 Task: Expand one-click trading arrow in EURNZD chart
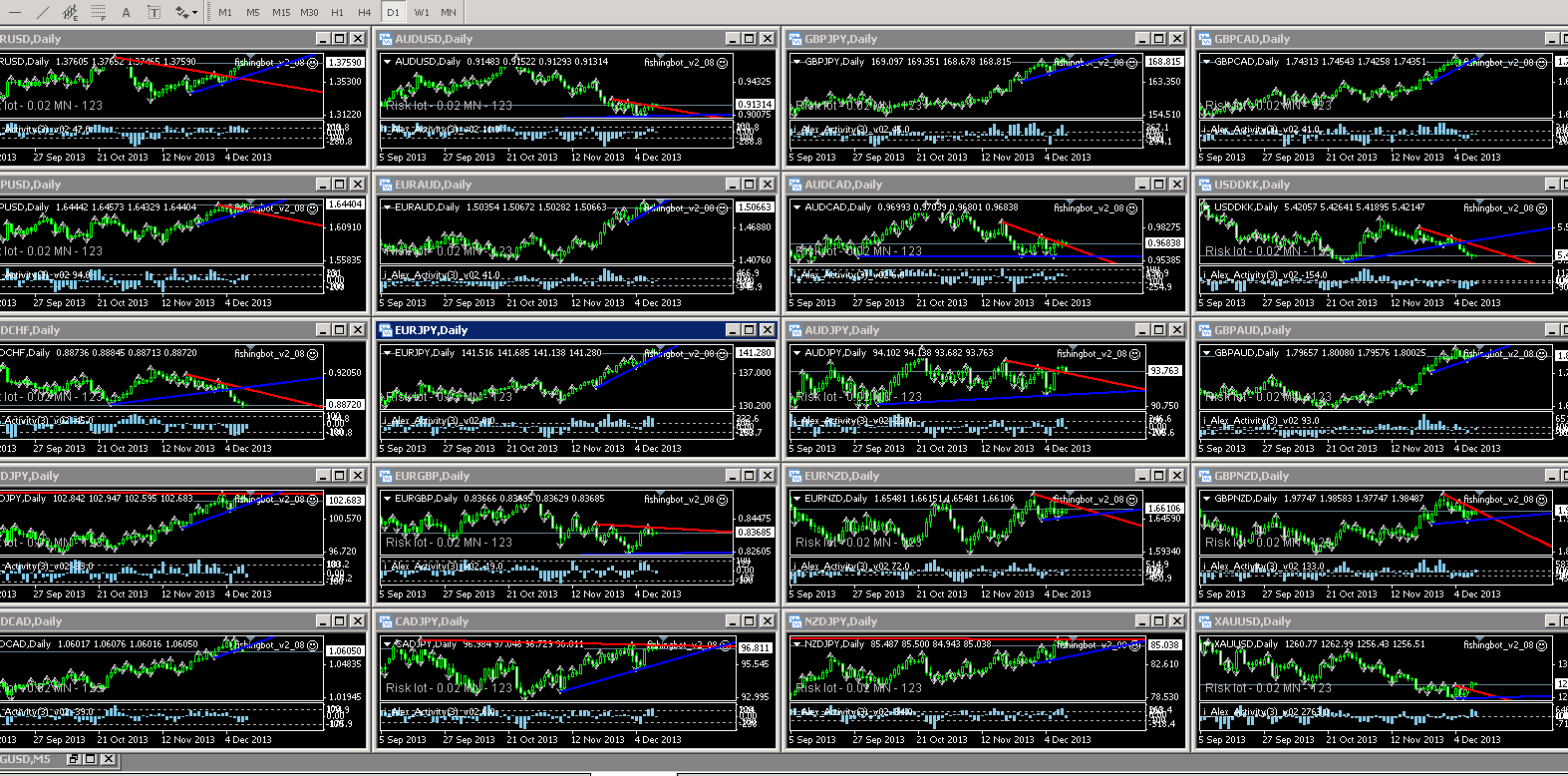(x=797, y=498)
